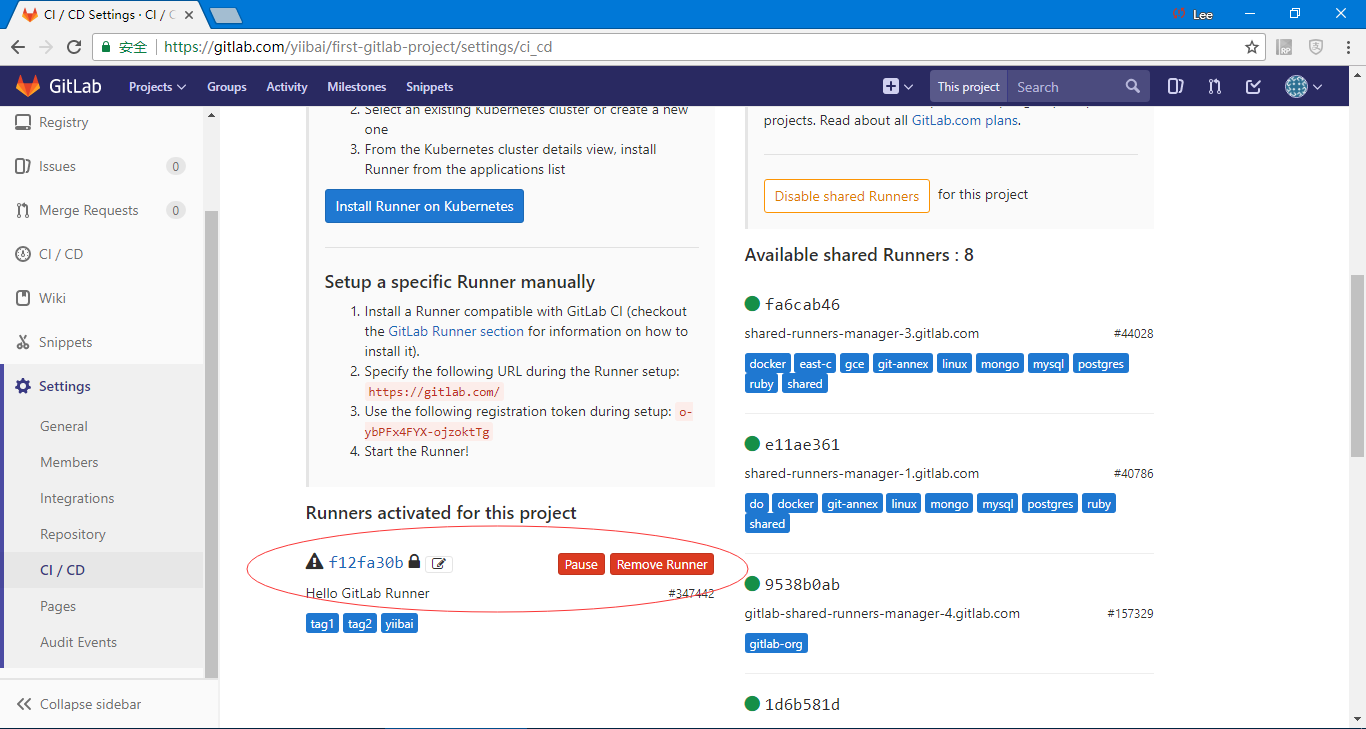Select CI / CD under Settings

click(x=62, y=570)
